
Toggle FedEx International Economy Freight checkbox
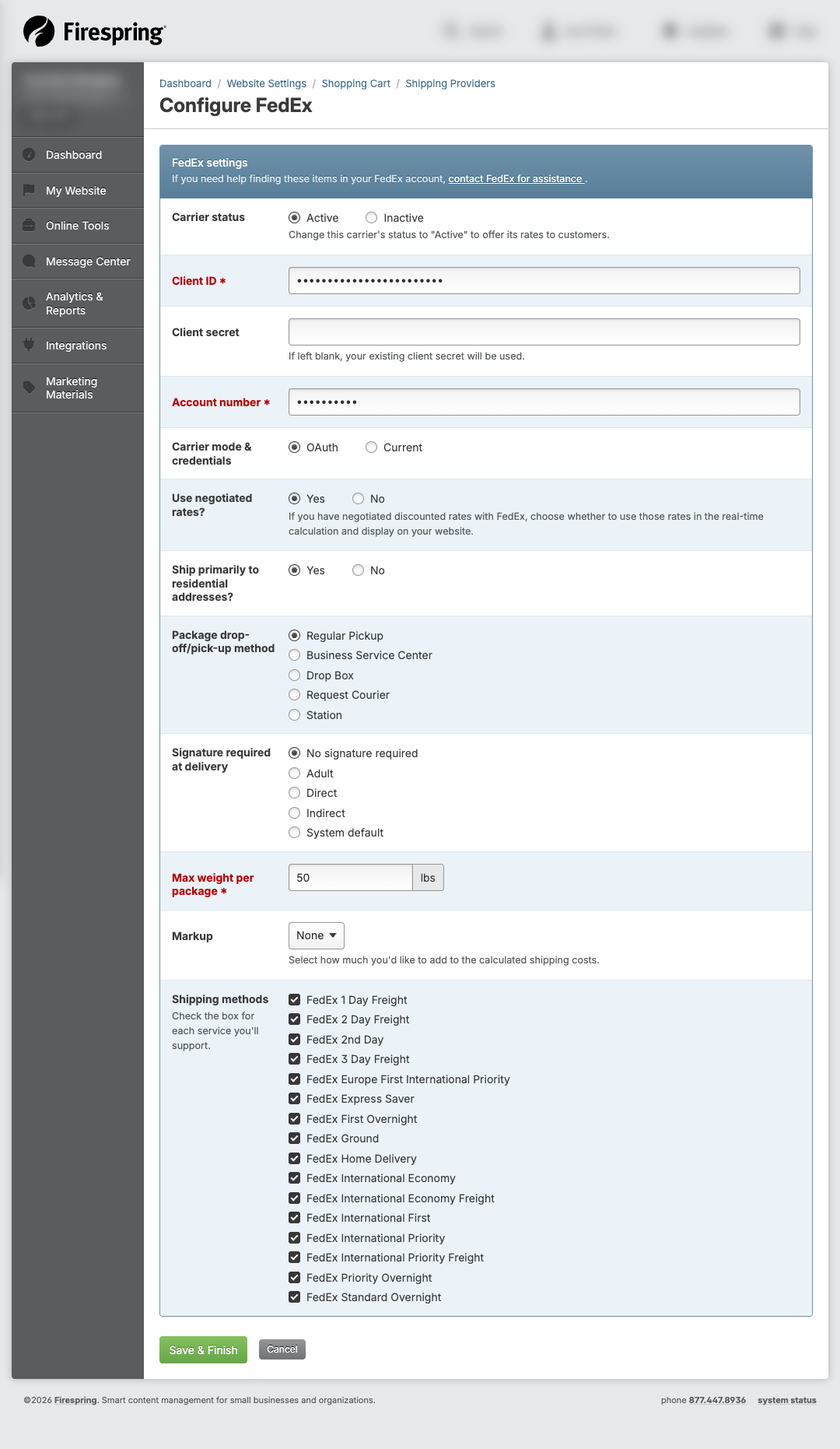point(294,1198)
